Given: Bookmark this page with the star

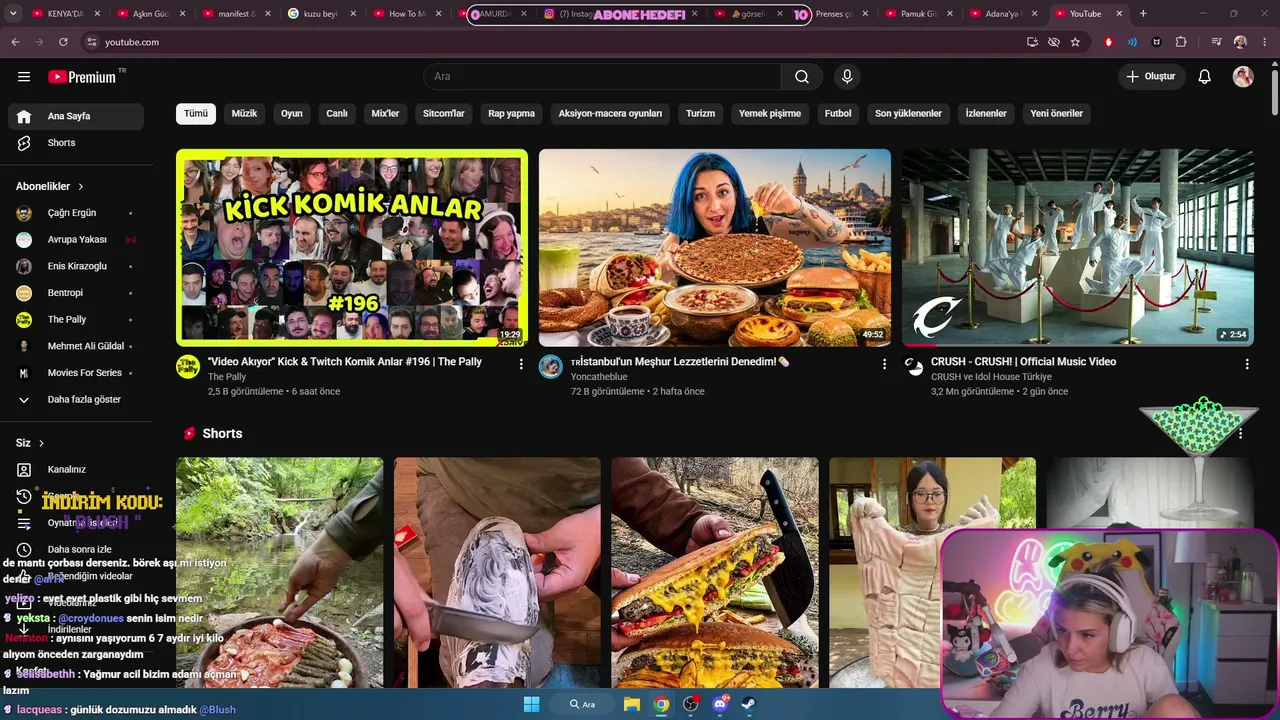Looking at the screenshot, I should (x=1075, y=42).
